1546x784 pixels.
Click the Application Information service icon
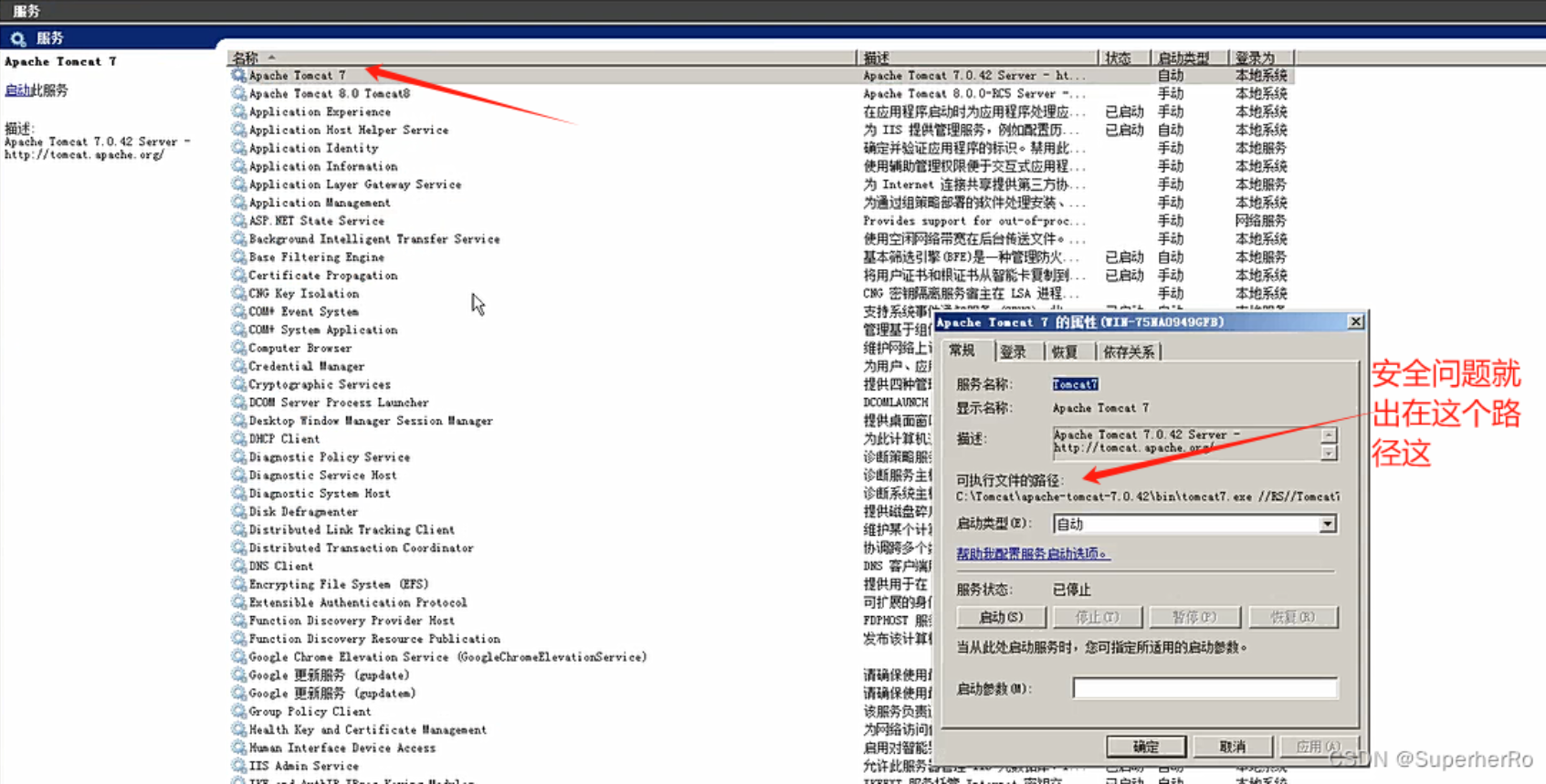pyautogui.click(x=239, y=167)
